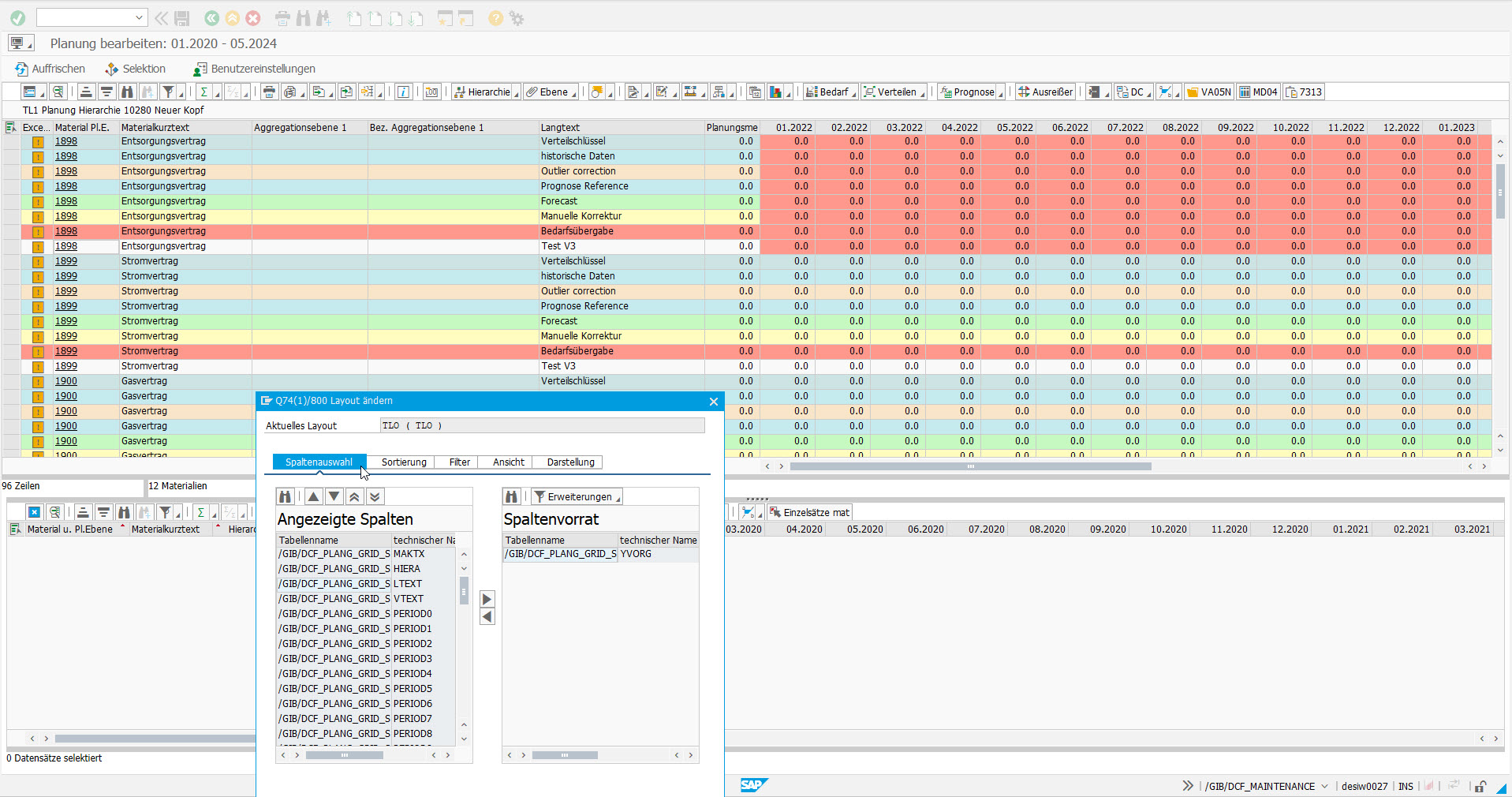
Task: Open the command field dropdown at top
Action: tap(139, 17)
